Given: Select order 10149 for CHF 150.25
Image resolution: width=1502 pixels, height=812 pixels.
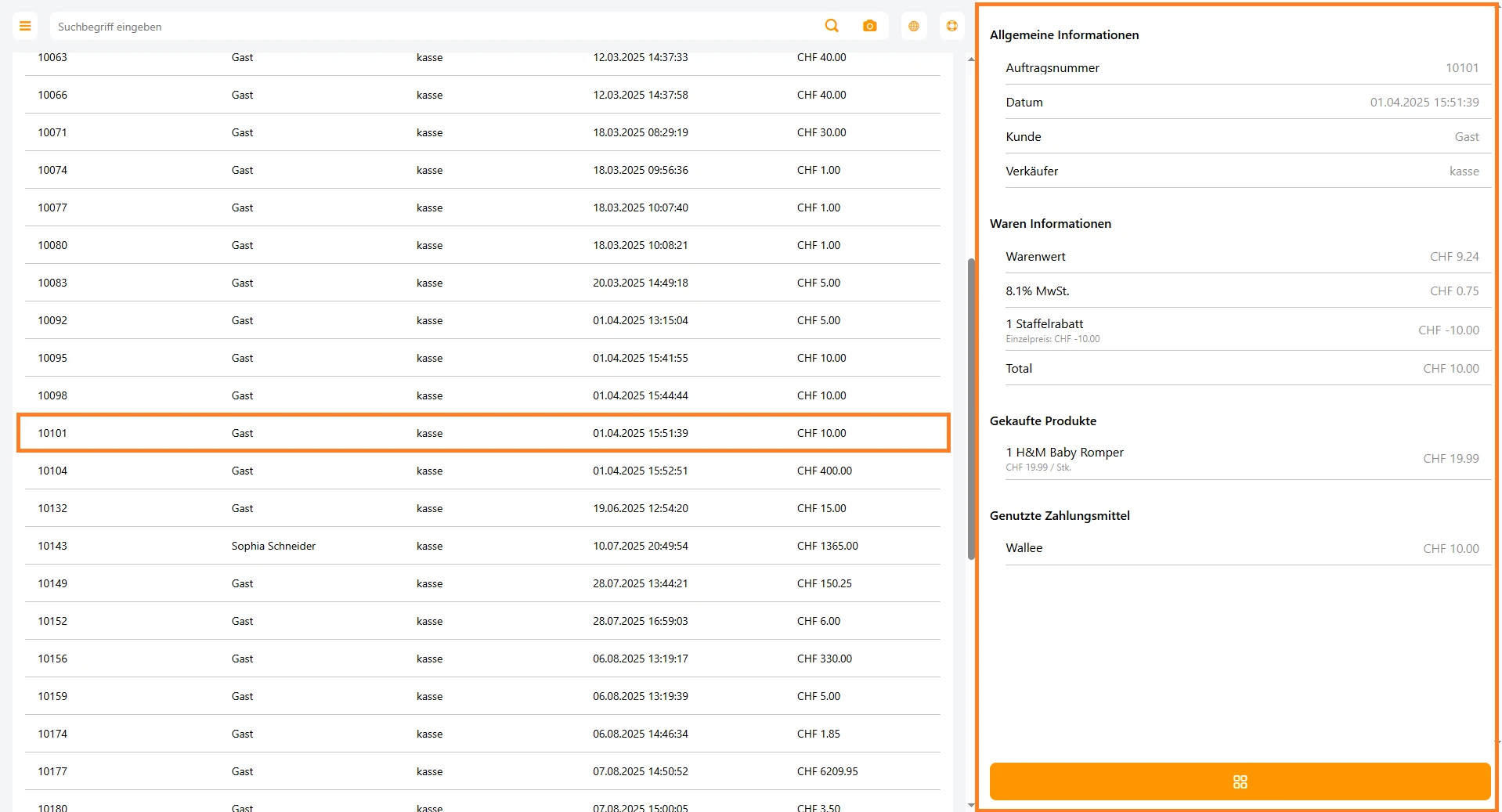Looking at the screenshot, I should tap(482, 583).
